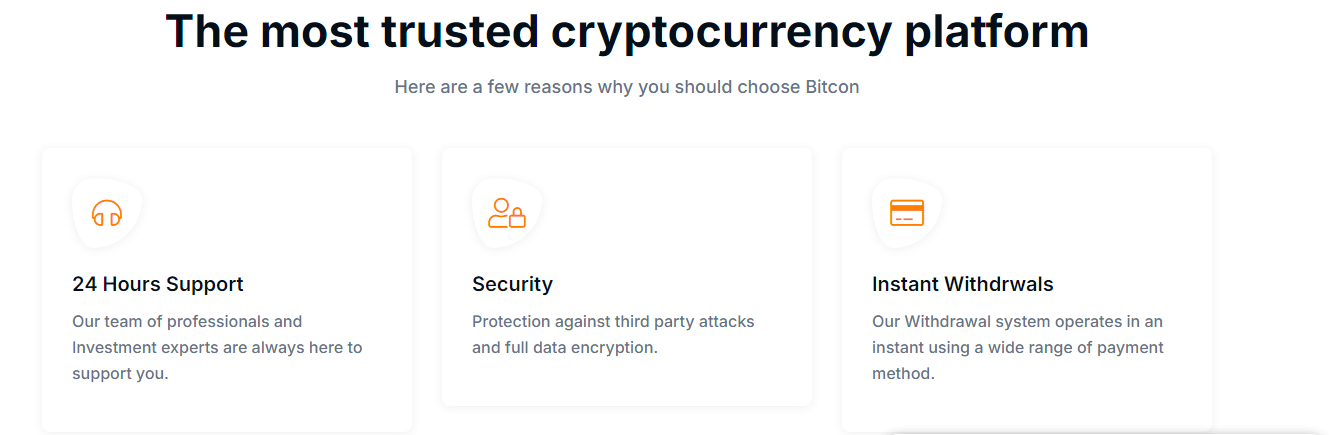Click the Instant Withdrwals title
The height and width of the screenshot is (435, 1329).
[963, 284]
